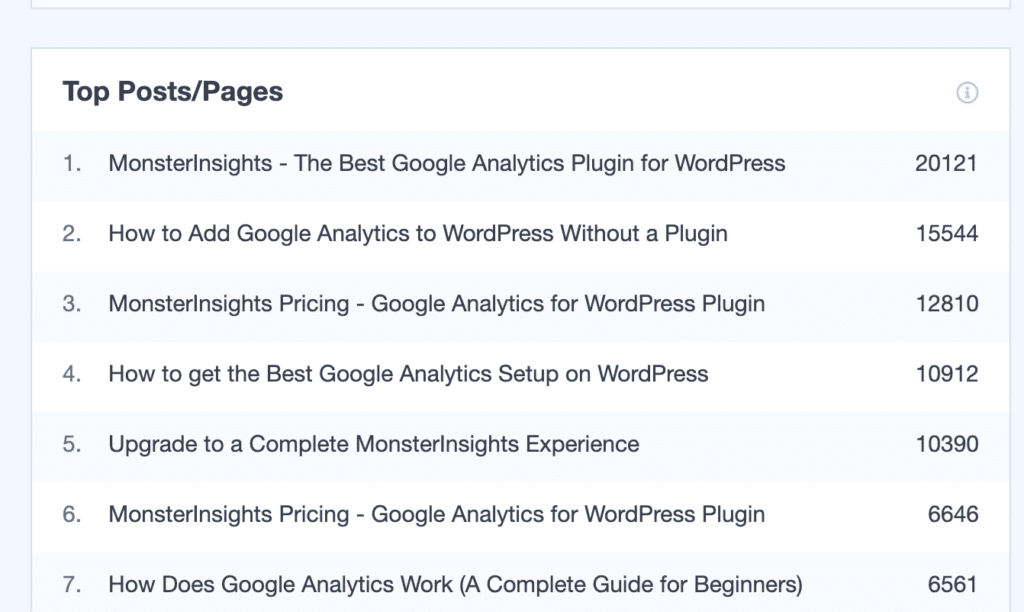Select the view count 15544
Image resolution: width=1024 pixels, height=612 pixels.
pos(946,233)
